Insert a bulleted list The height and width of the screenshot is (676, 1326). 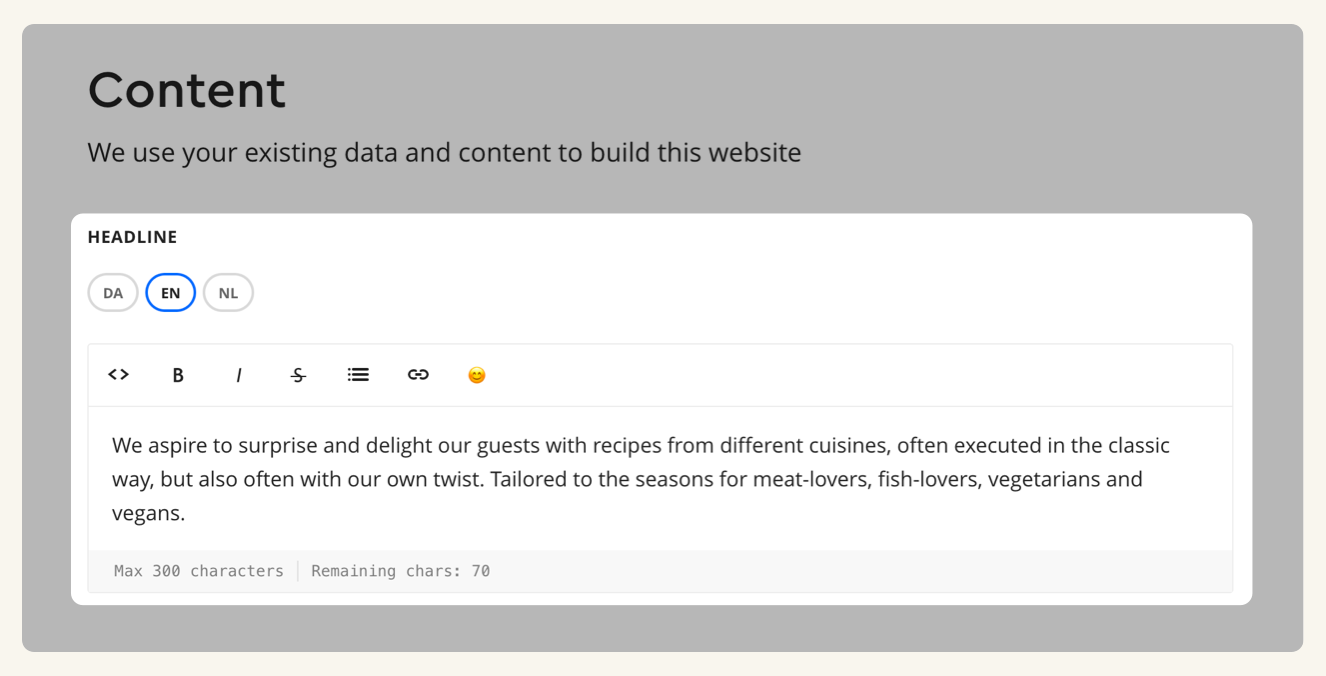coord(358,375)
